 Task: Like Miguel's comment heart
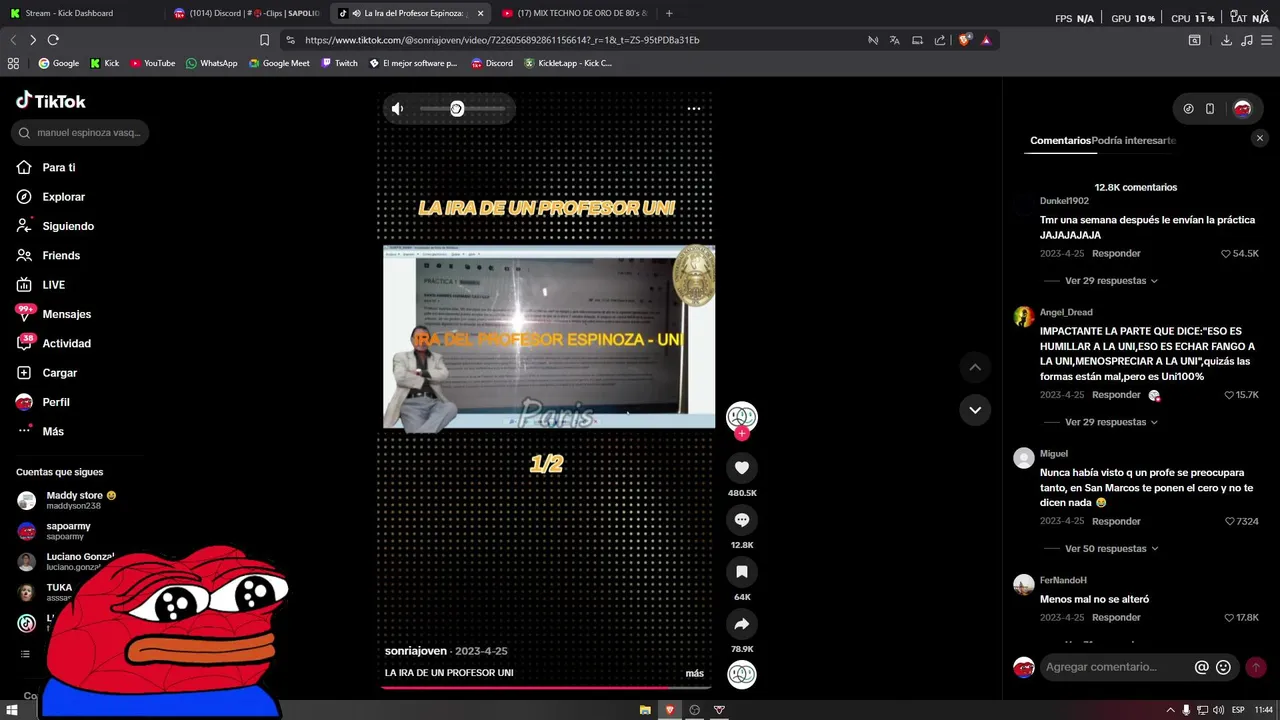(1230, 521)
